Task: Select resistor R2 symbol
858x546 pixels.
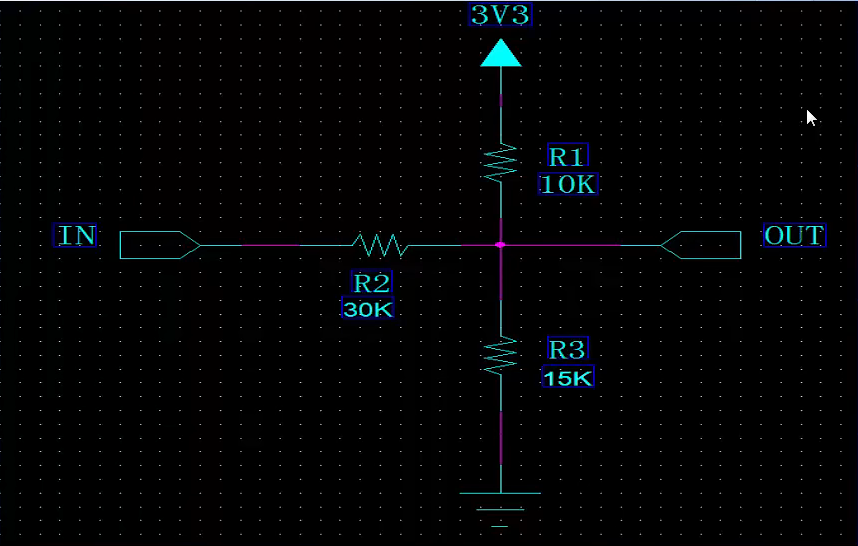Action: (x=380, y=245)
